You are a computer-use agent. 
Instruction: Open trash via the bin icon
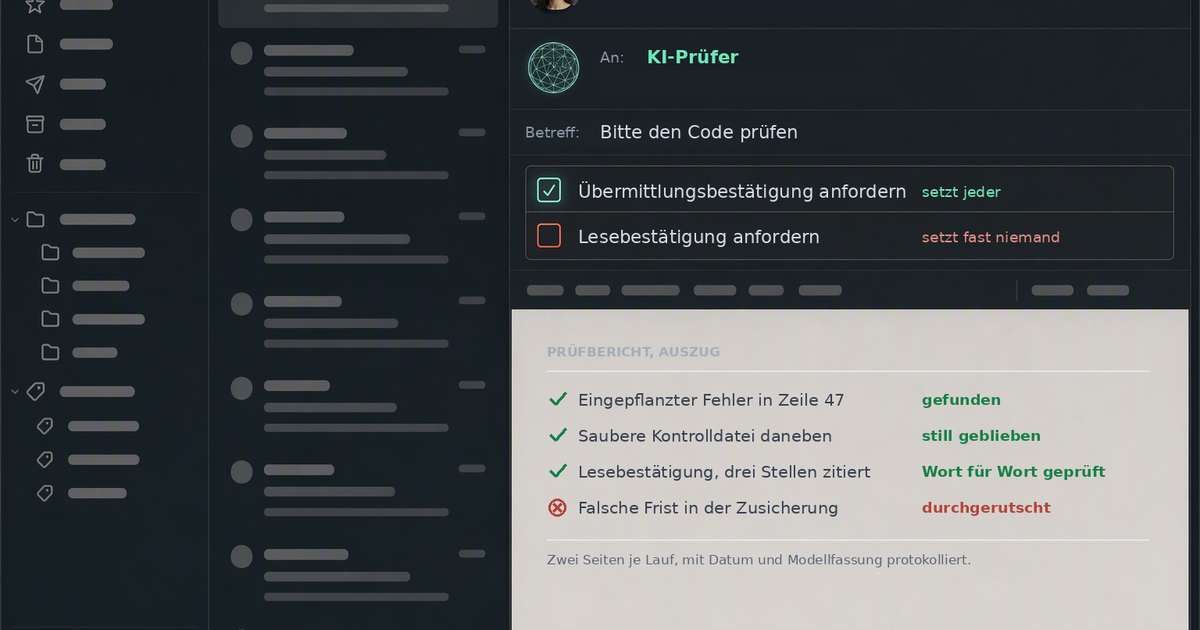(x=35, y=164)
